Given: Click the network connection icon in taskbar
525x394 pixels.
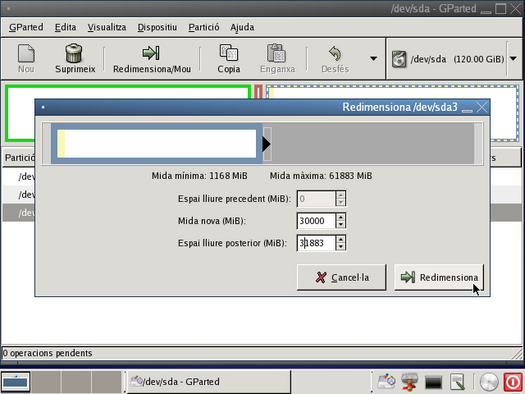Looking at the screenshot, I should point(409,382).
